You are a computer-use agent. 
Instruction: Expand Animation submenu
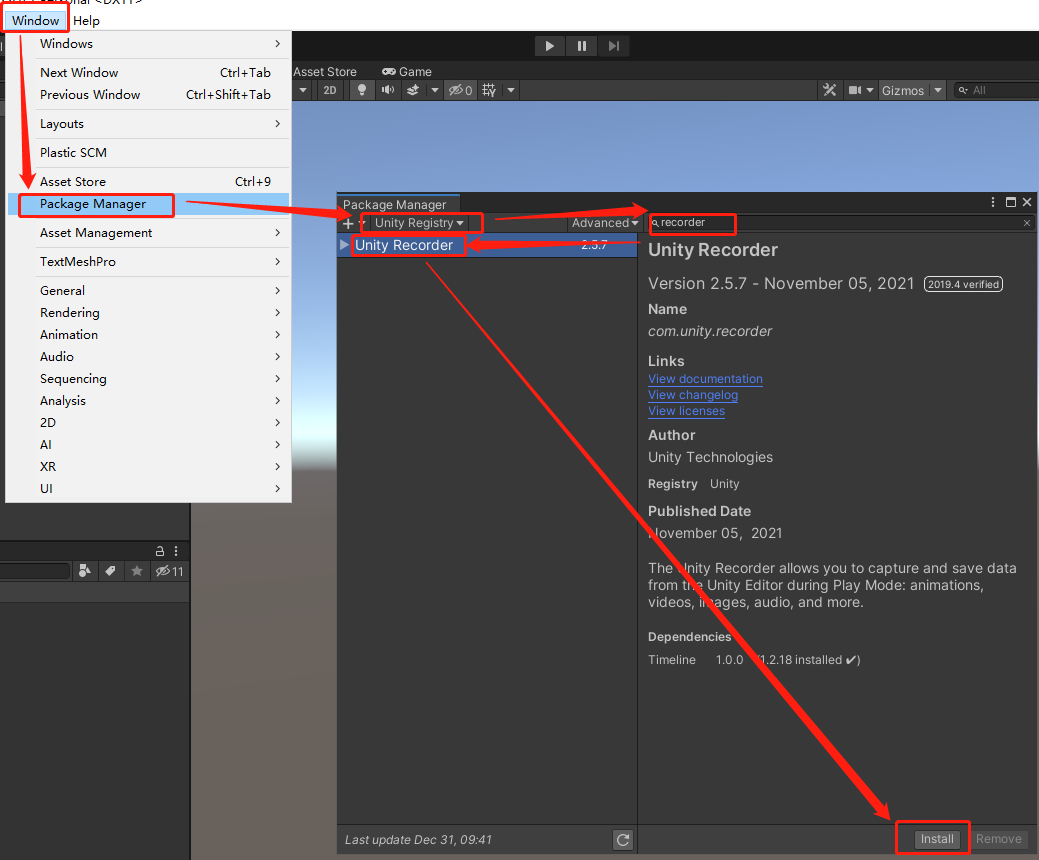148,335
